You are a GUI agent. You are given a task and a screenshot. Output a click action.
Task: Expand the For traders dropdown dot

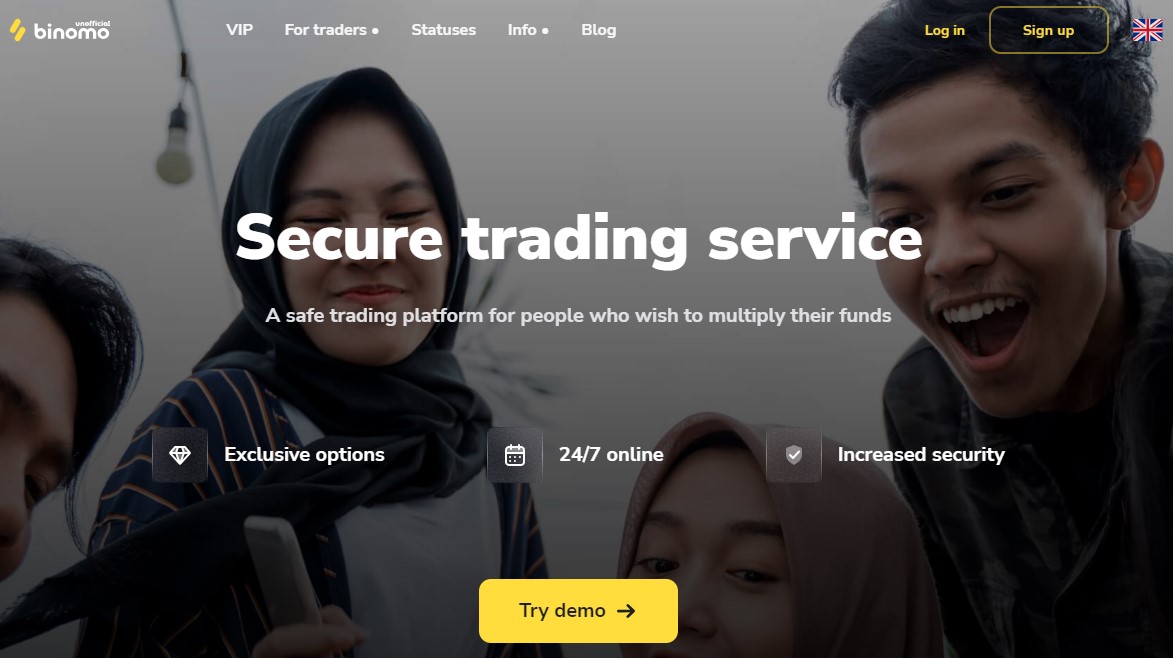click(376, 31)
